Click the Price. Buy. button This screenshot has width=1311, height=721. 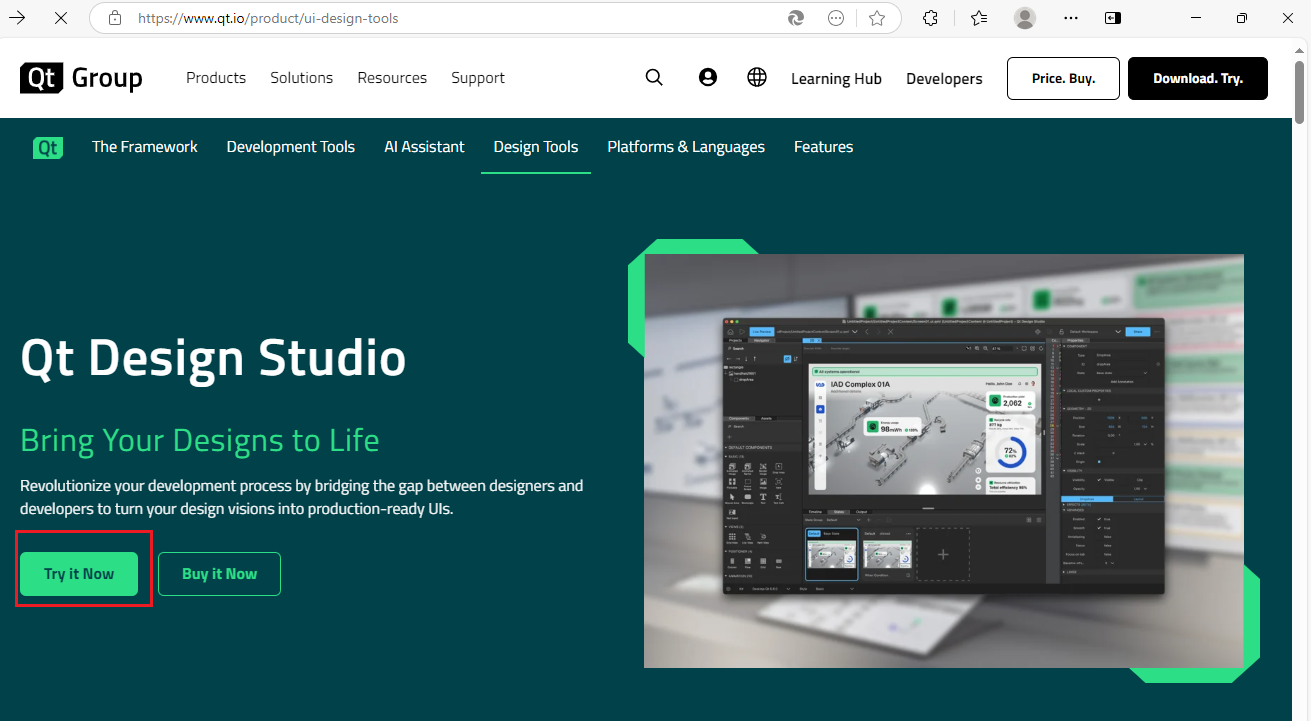pos(1063,78)
